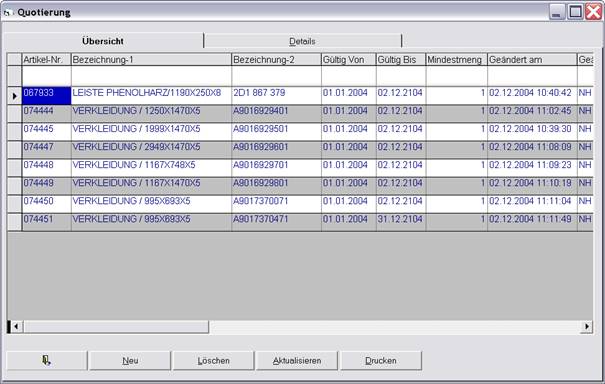Select article number 074445 cell
This screenshot has height=384, width=605.
coord(46,132)
